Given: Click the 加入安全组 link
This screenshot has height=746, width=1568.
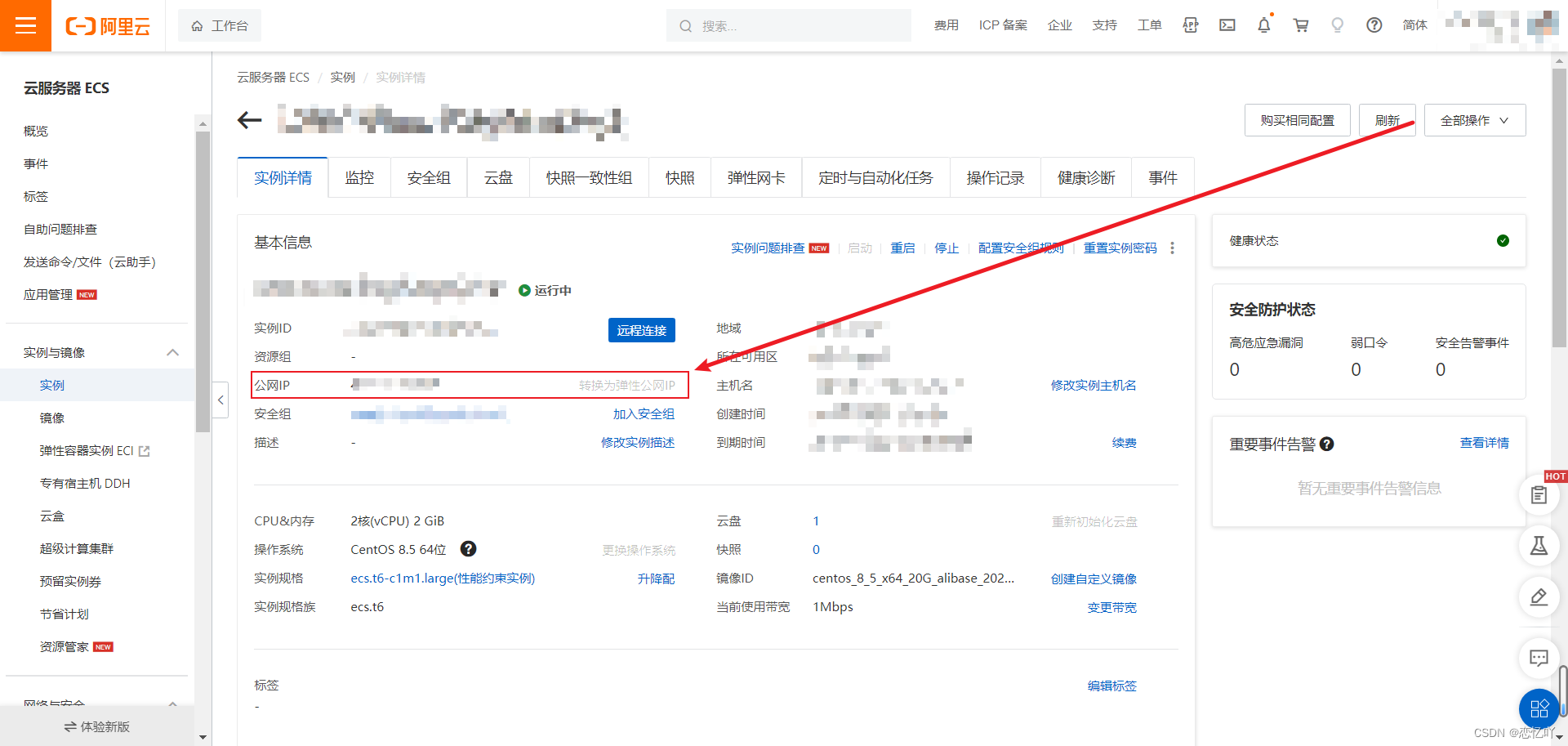Looking at the screenshot, I should [644, 413].
